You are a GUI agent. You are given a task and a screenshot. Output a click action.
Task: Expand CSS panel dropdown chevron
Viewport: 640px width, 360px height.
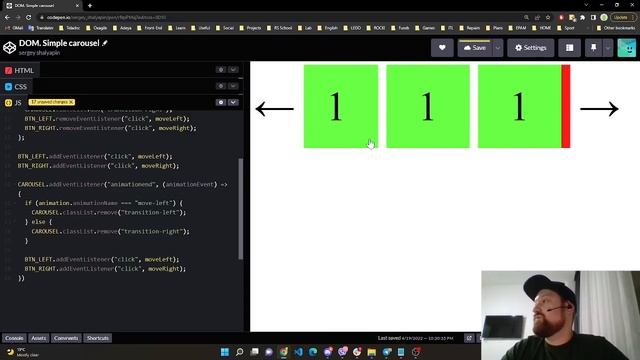pos(233,86)
